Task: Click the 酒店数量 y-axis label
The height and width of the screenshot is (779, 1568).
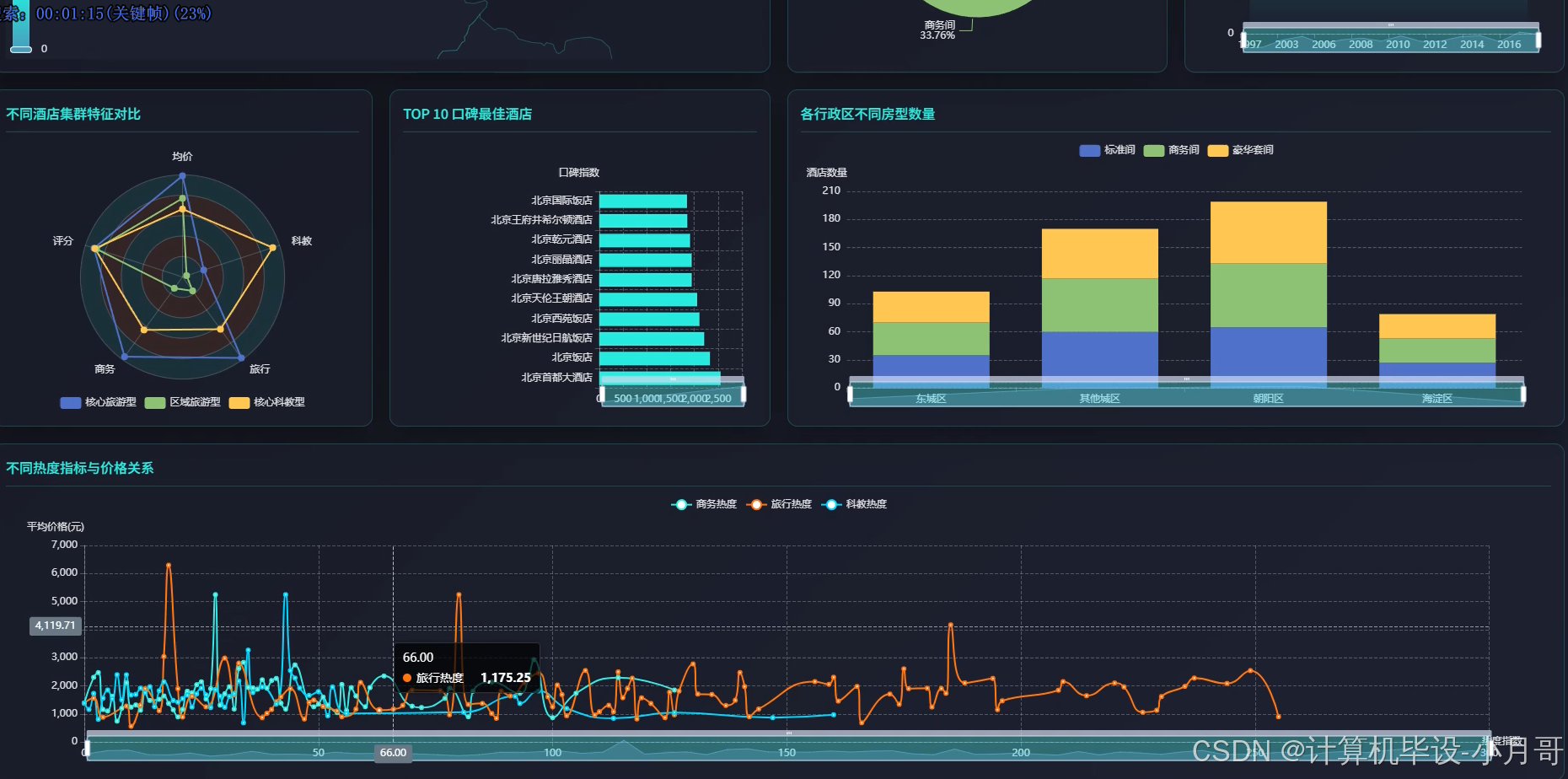Action: click(x=827, y=173)
